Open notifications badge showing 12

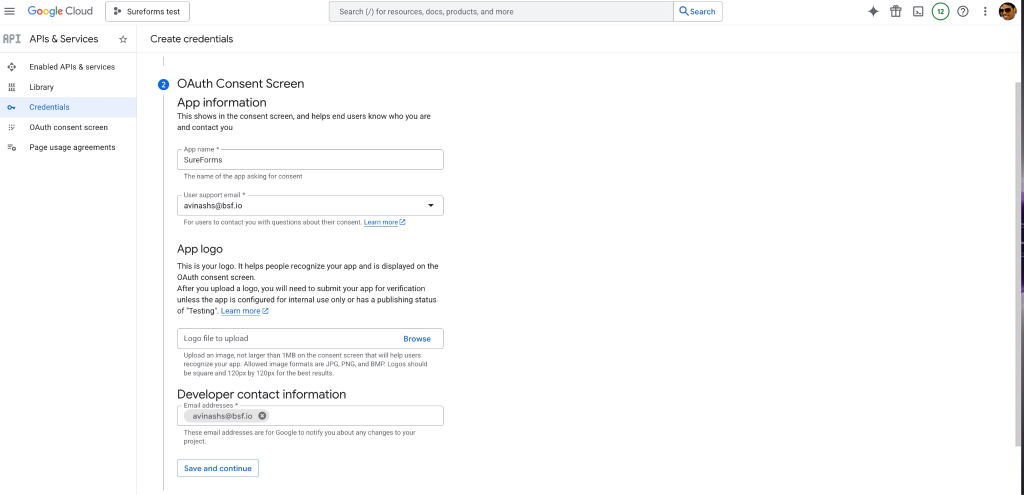pyautogui.click(x=940, y=11)
